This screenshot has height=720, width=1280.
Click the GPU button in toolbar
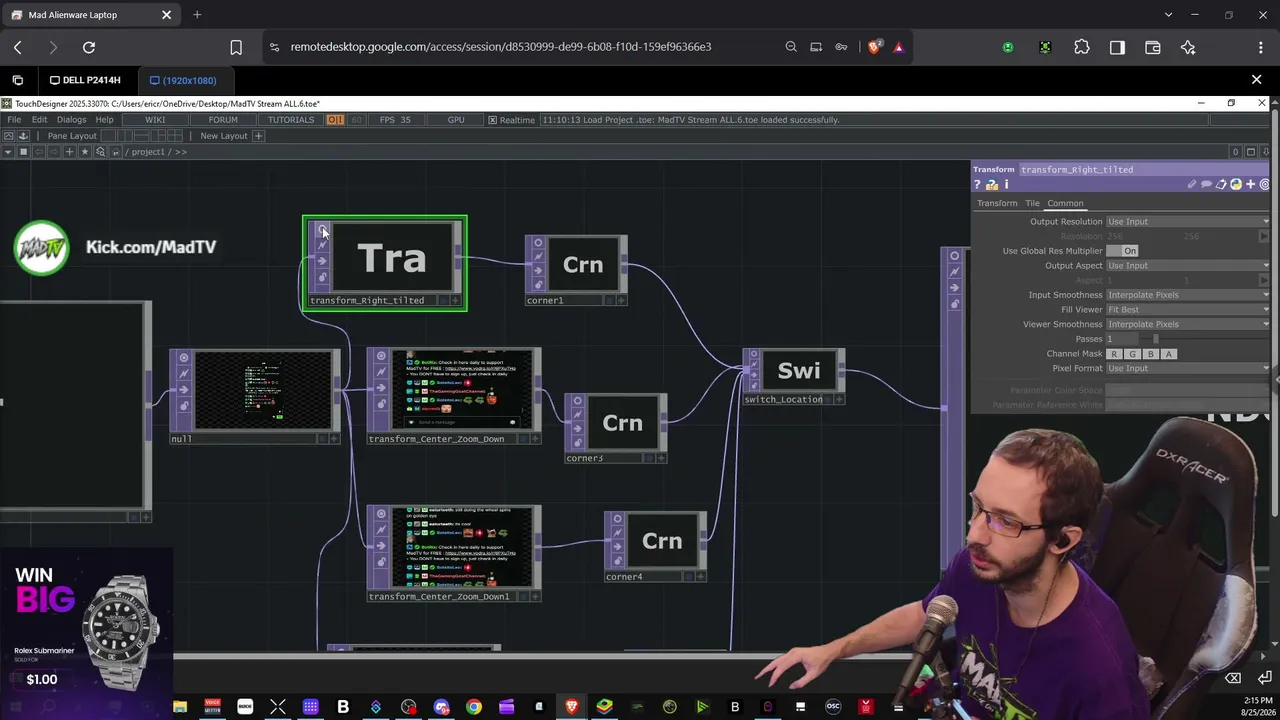click(456, 120)
